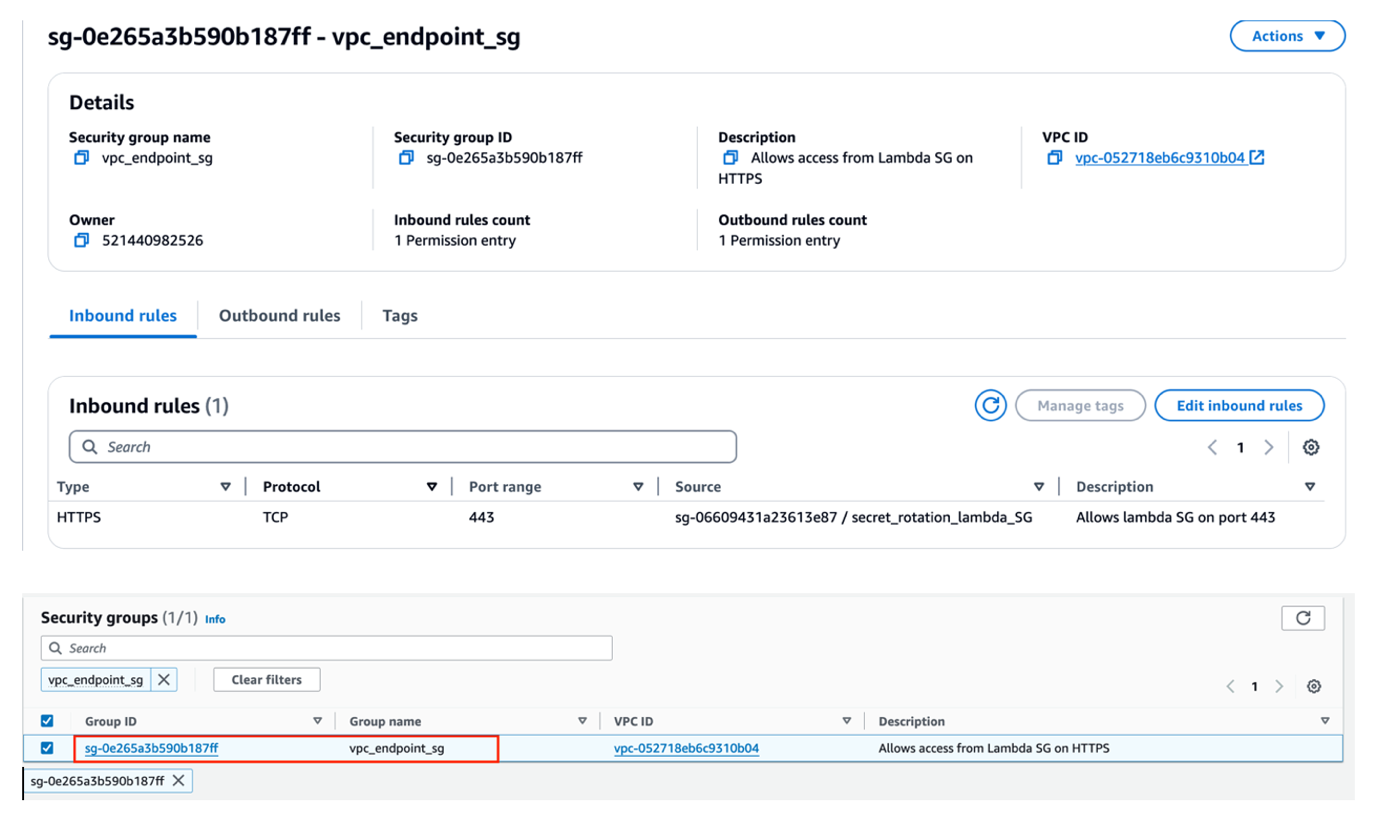Copy the security group ID sg-0e265a3b590b187ff
This screenshot has width=1377, height=815.
[405, 157]
